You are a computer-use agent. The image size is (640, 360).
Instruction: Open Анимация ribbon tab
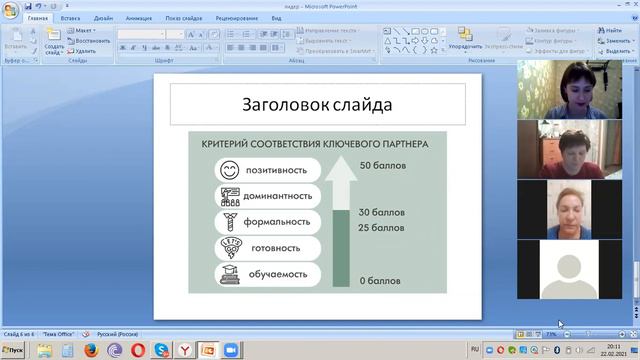click(x=139, y=18)
